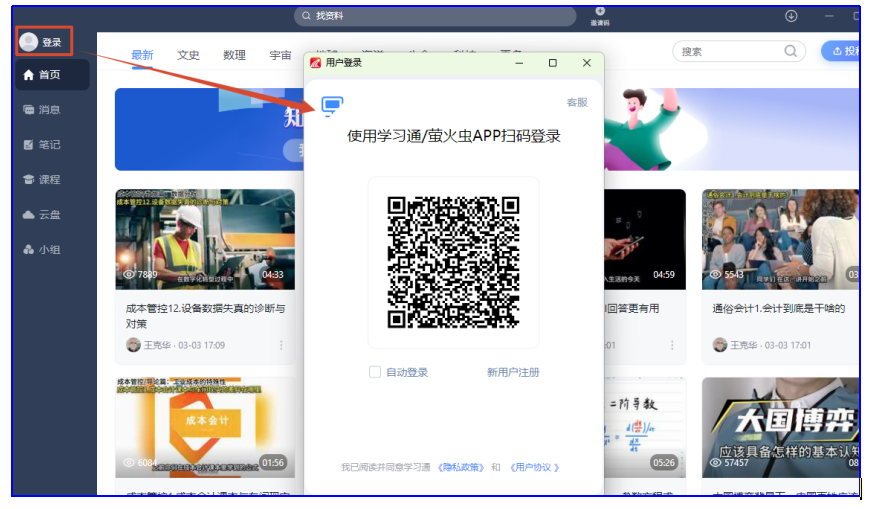Open the 成本会计 video thumbnail
Screen dimensions: 870x509
pyautogui.click(x=205, y=428)
